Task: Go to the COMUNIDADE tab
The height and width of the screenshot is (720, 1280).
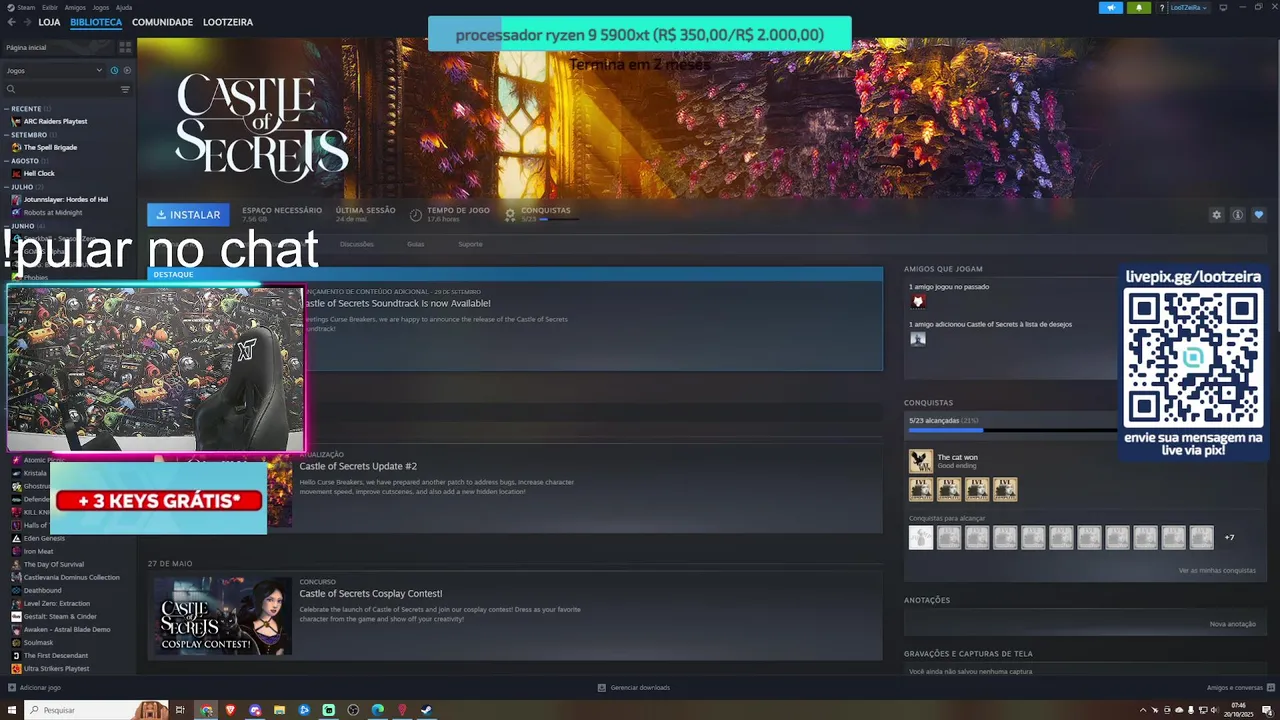Action: [162, 22]
